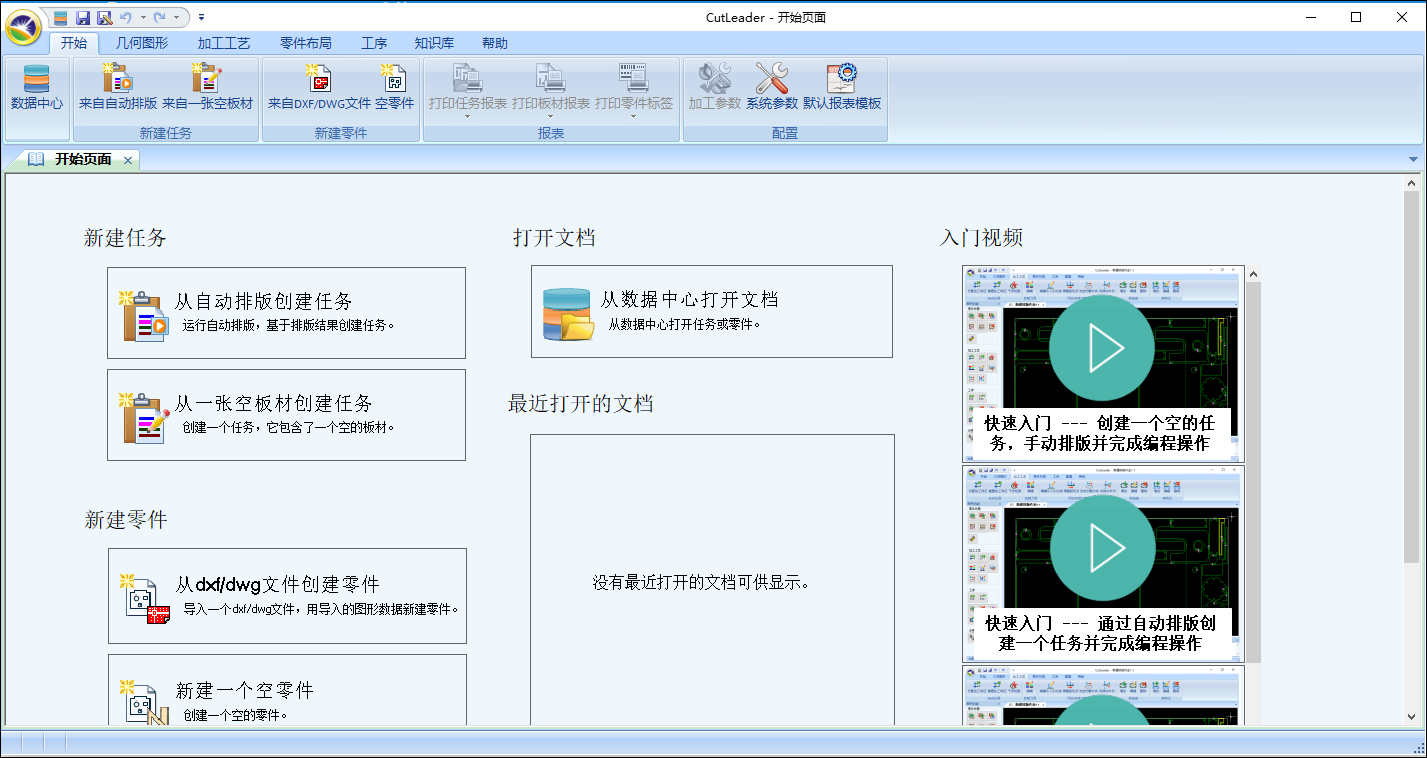The width and height of the screenshot is (1427, 758).
Task: Click the CutLeader application orb button
Action: (24, 27)
